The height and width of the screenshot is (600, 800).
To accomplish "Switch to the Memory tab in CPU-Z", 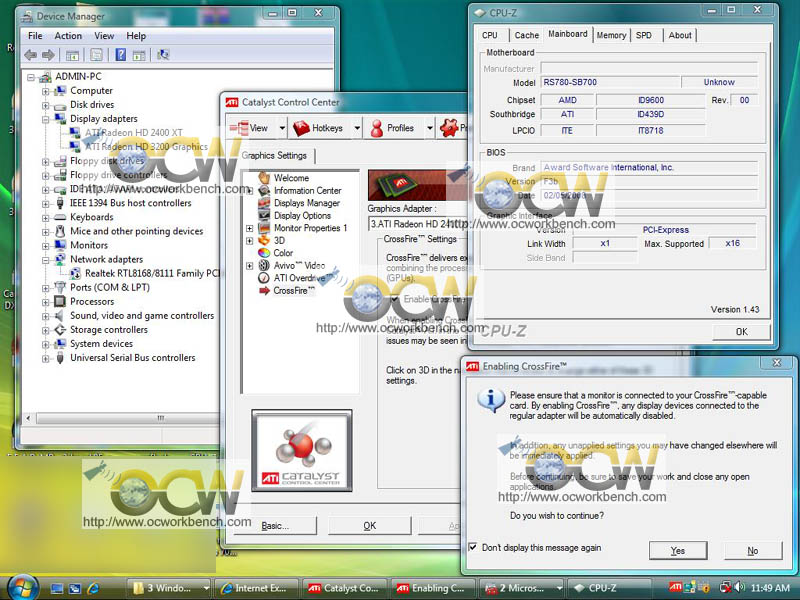I will (x=611, y=35).
